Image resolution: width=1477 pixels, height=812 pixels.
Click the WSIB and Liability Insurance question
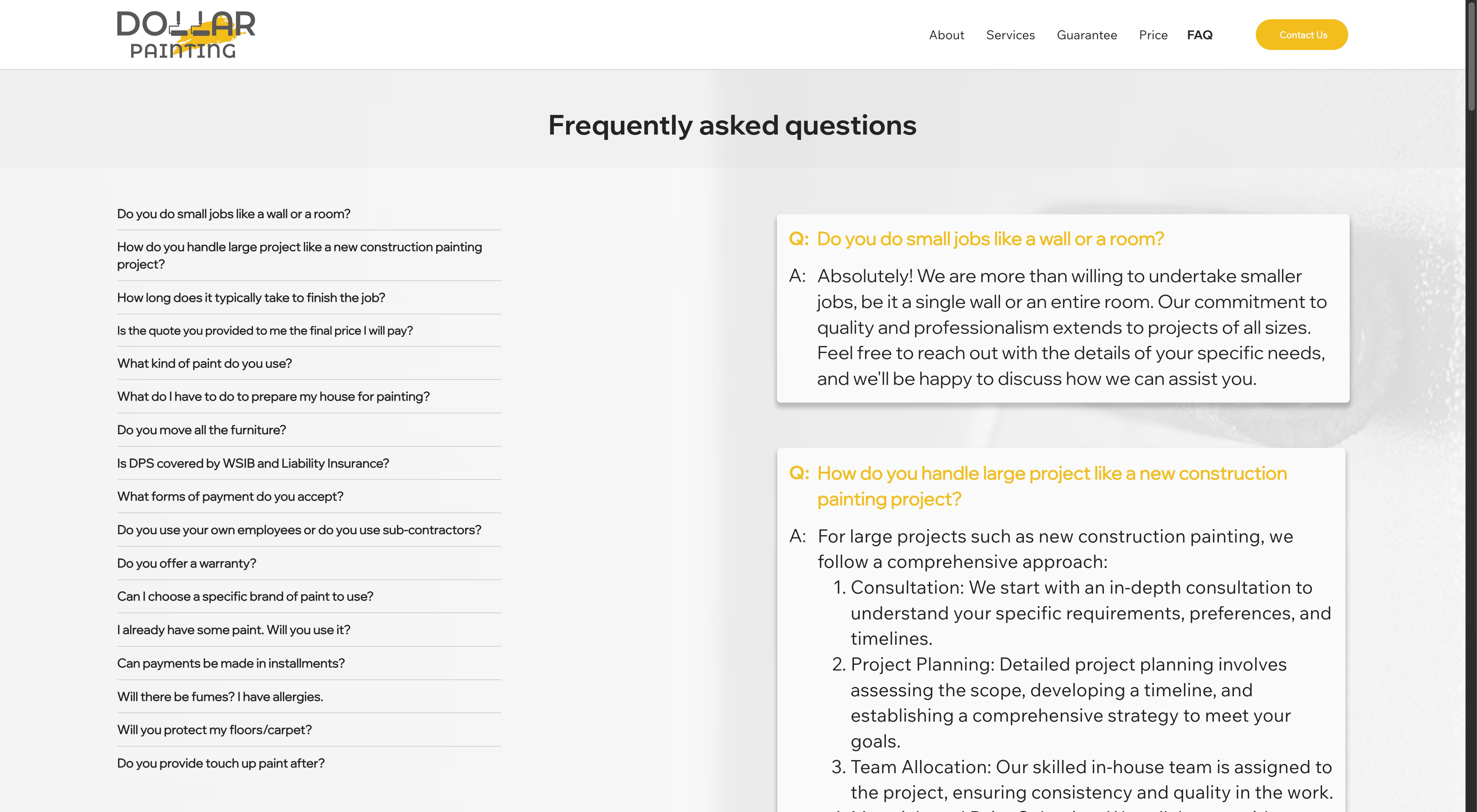click(x=253, y=463)
